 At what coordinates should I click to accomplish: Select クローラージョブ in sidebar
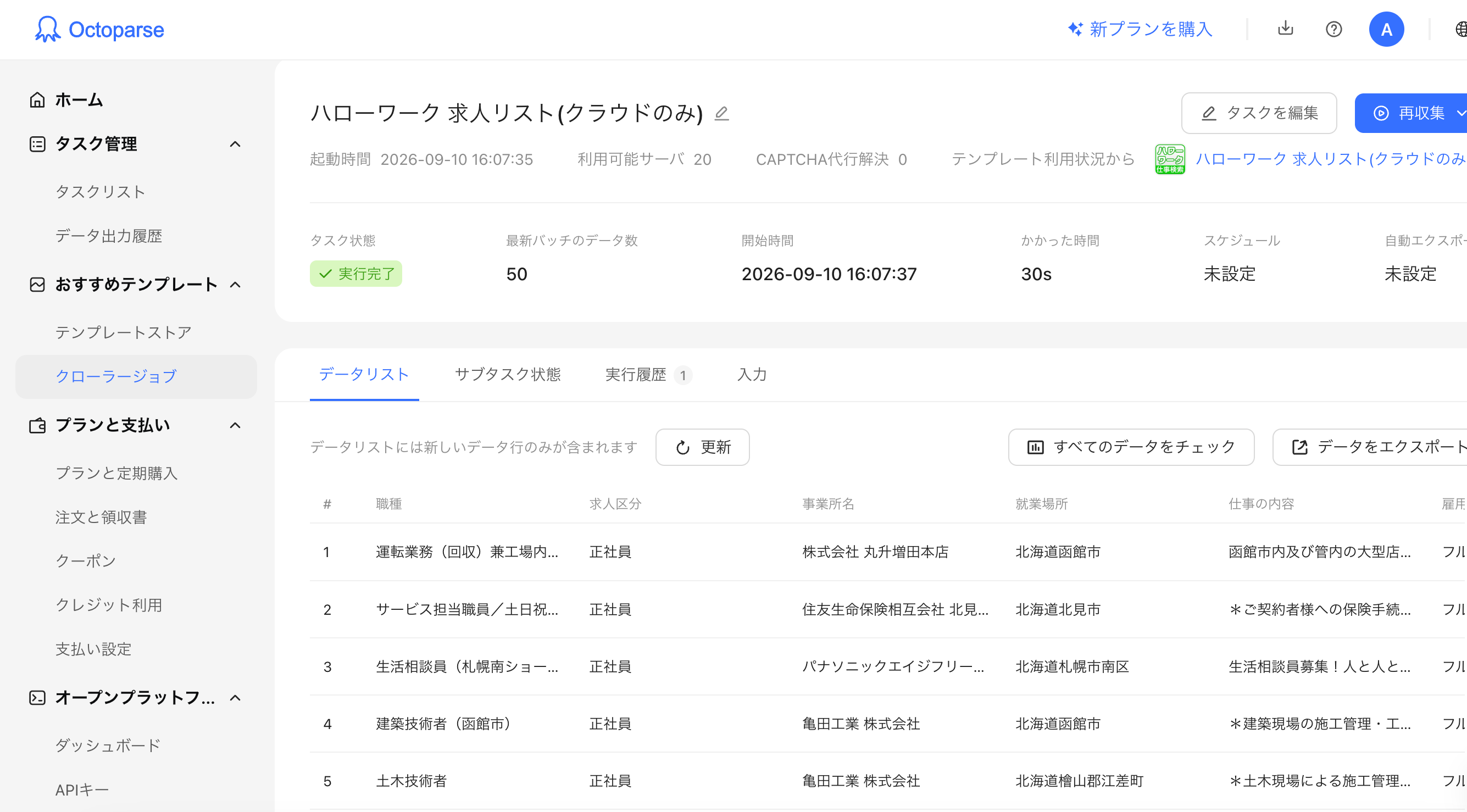click(x=136, y=376)
